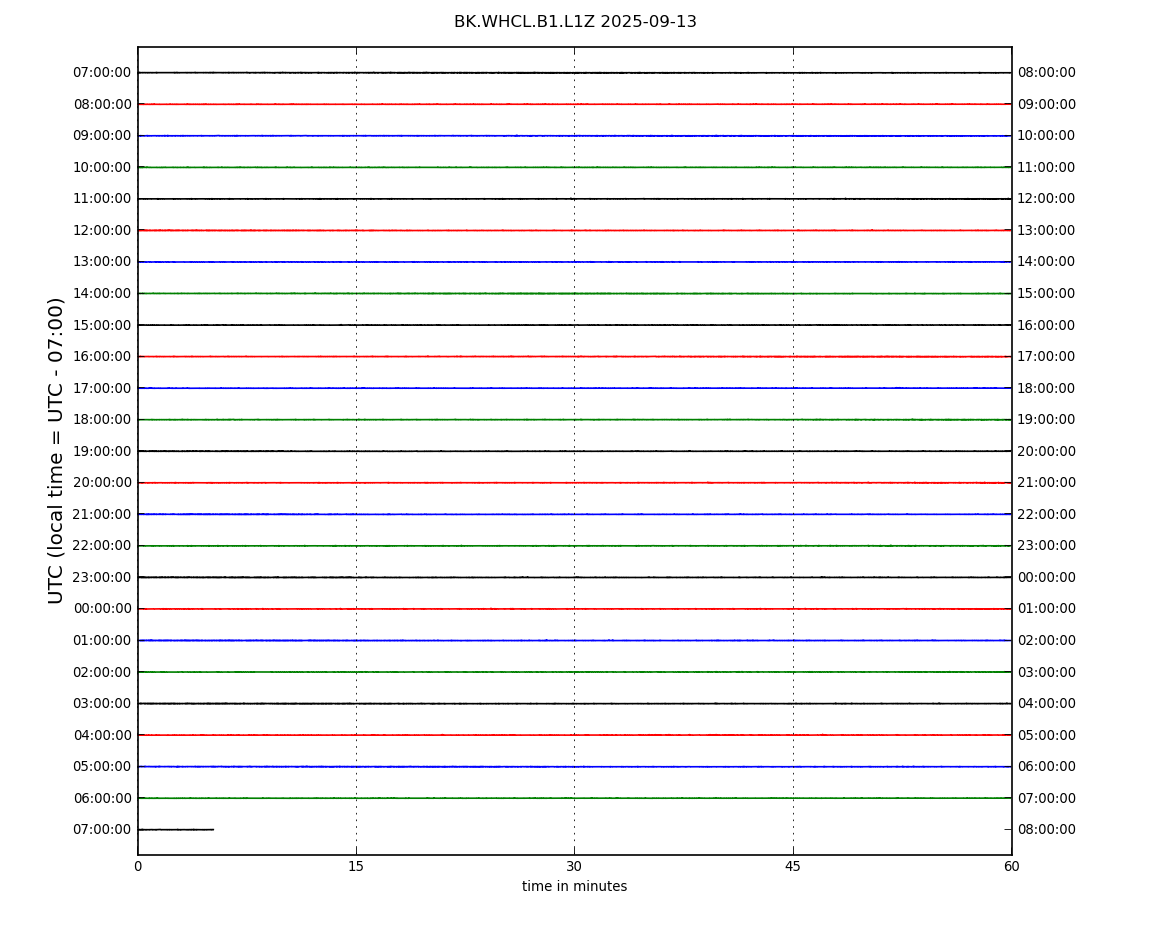This screenshot has width=1150, height=950.
Task: Select left-axis start time 00:00:00
Action: click(102, 609)
